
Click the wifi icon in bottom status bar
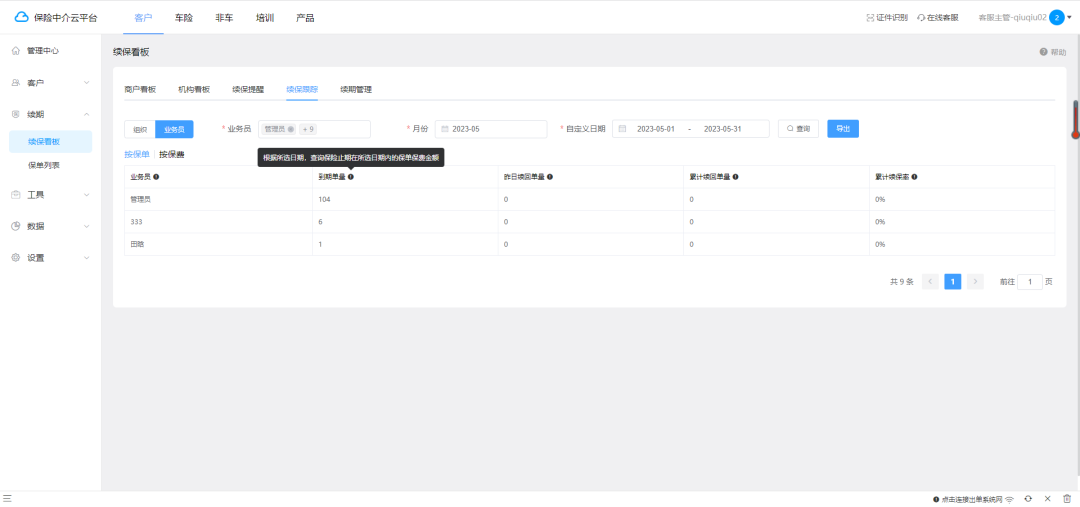(x=1009, y=499)
